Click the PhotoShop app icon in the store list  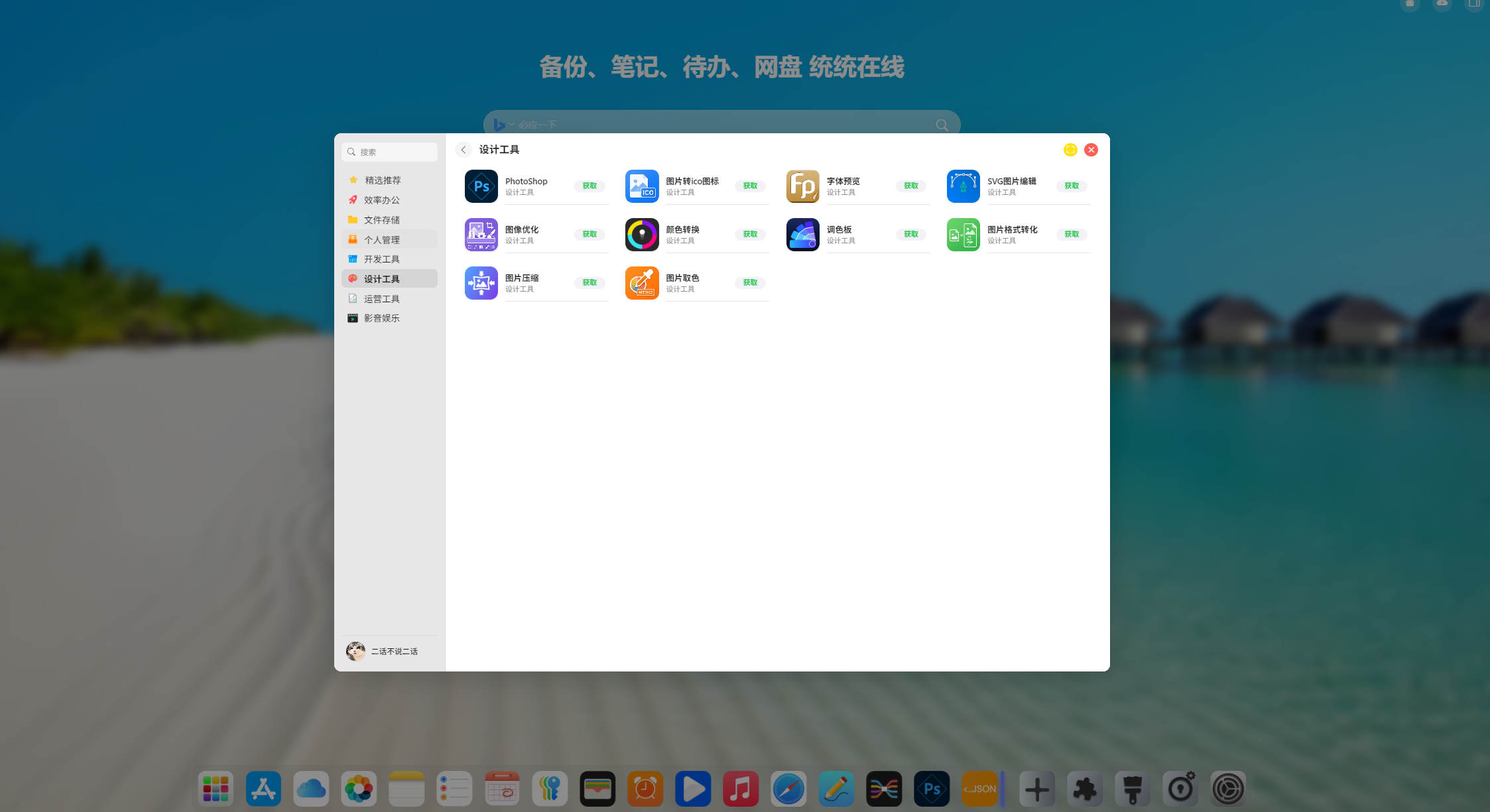pos(481,186)
